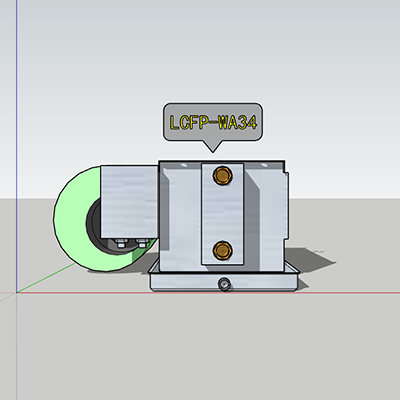Select the housing's left recessed panel

coord(182,217)
